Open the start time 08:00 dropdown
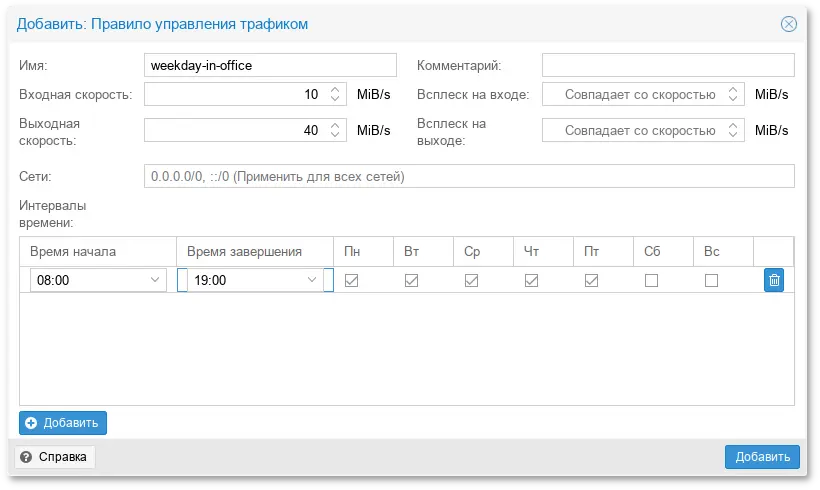Image resolution: width=820 pixels, height=490 pixels. click(155, 280)
